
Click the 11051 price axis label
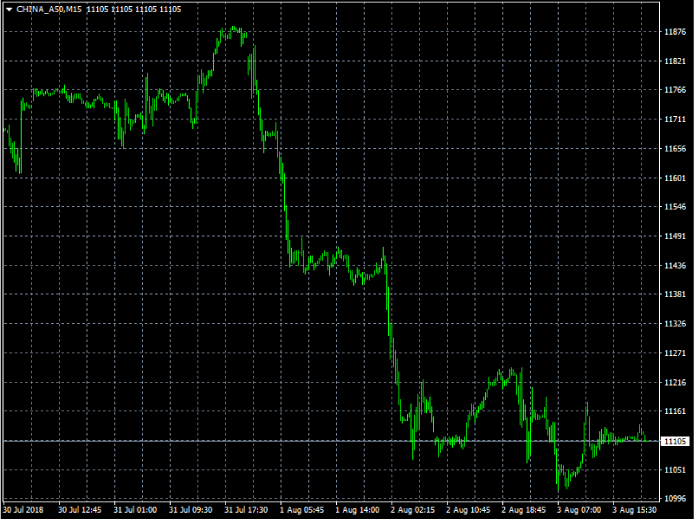click(674, 470)
